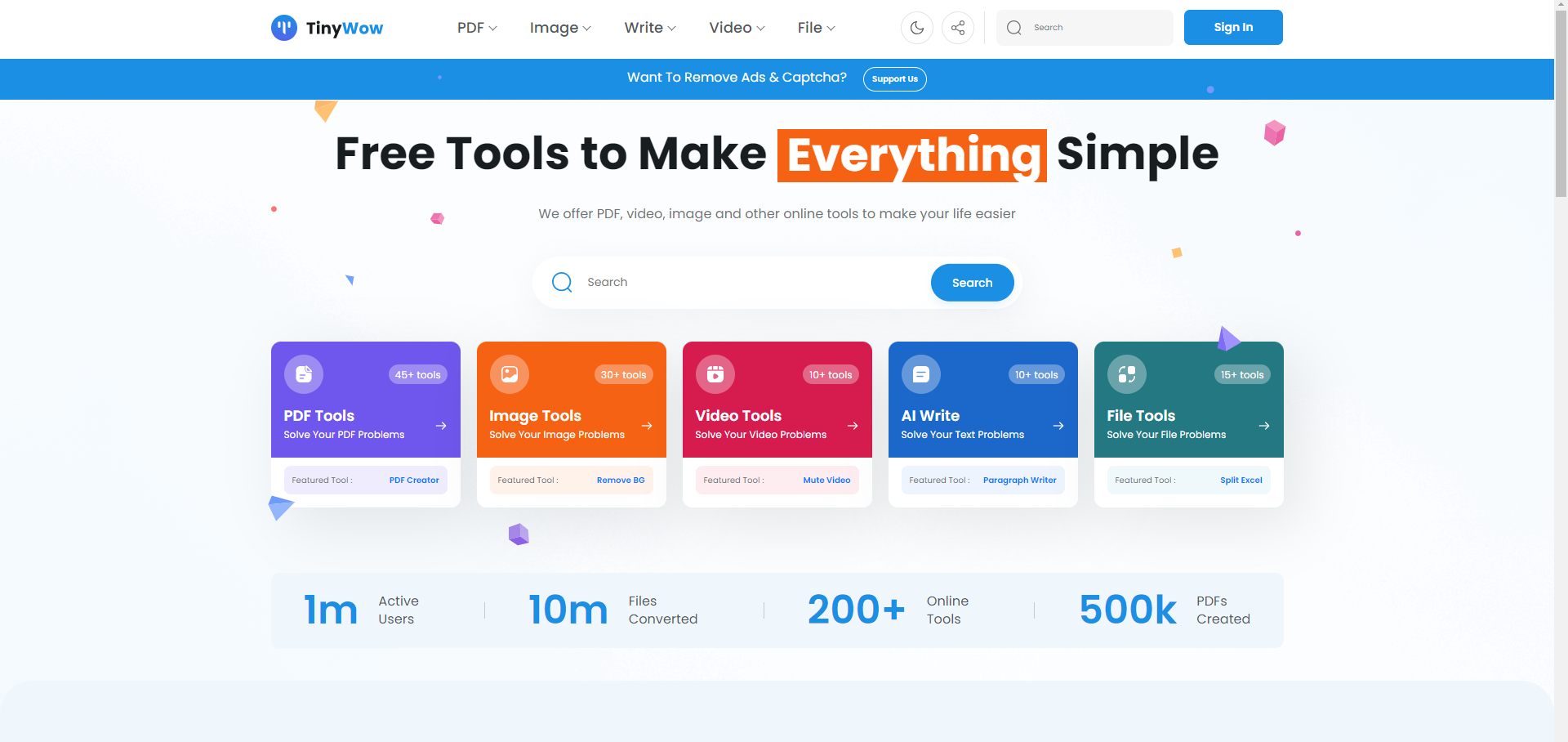Viewport: 1568px width, 742px height.
Task: Click the magnifier icon in the main search bar
Action: tap(562, 282)
